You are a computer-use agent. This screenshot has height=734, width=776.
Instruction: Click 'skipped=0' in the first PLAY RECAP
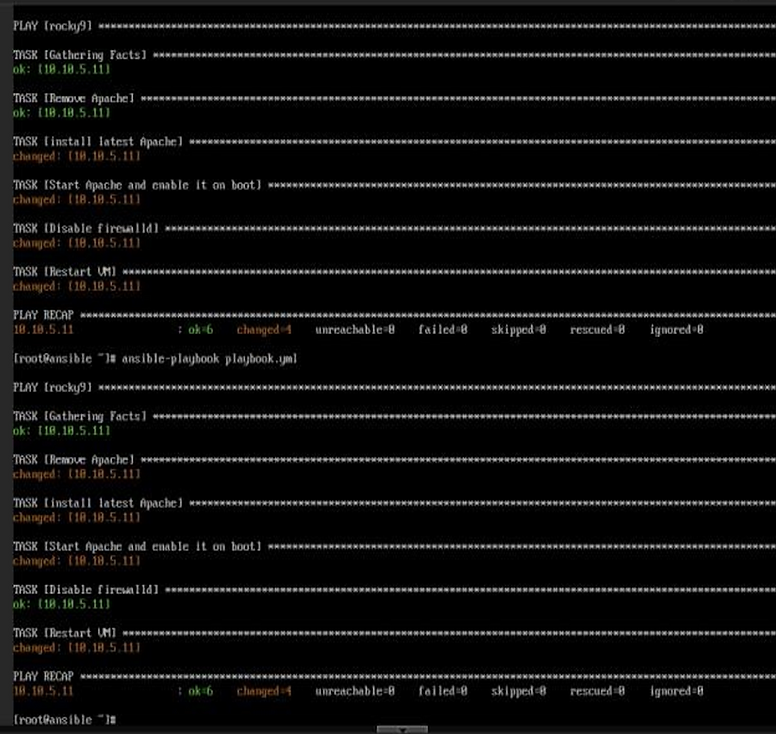coord(519,330)
